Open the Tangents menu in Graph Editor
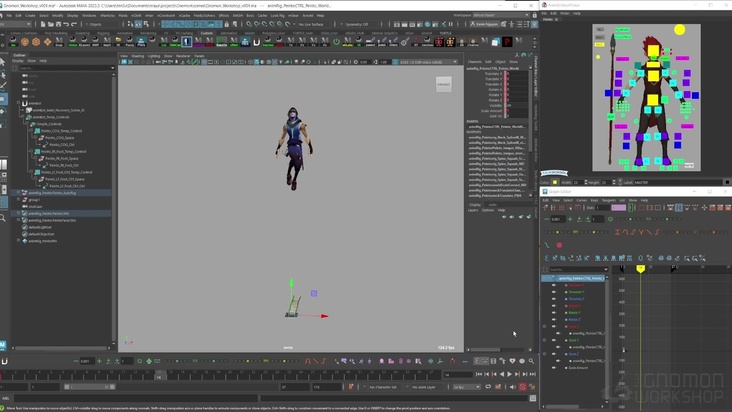The image size is (732, 412). coord(609,200)
